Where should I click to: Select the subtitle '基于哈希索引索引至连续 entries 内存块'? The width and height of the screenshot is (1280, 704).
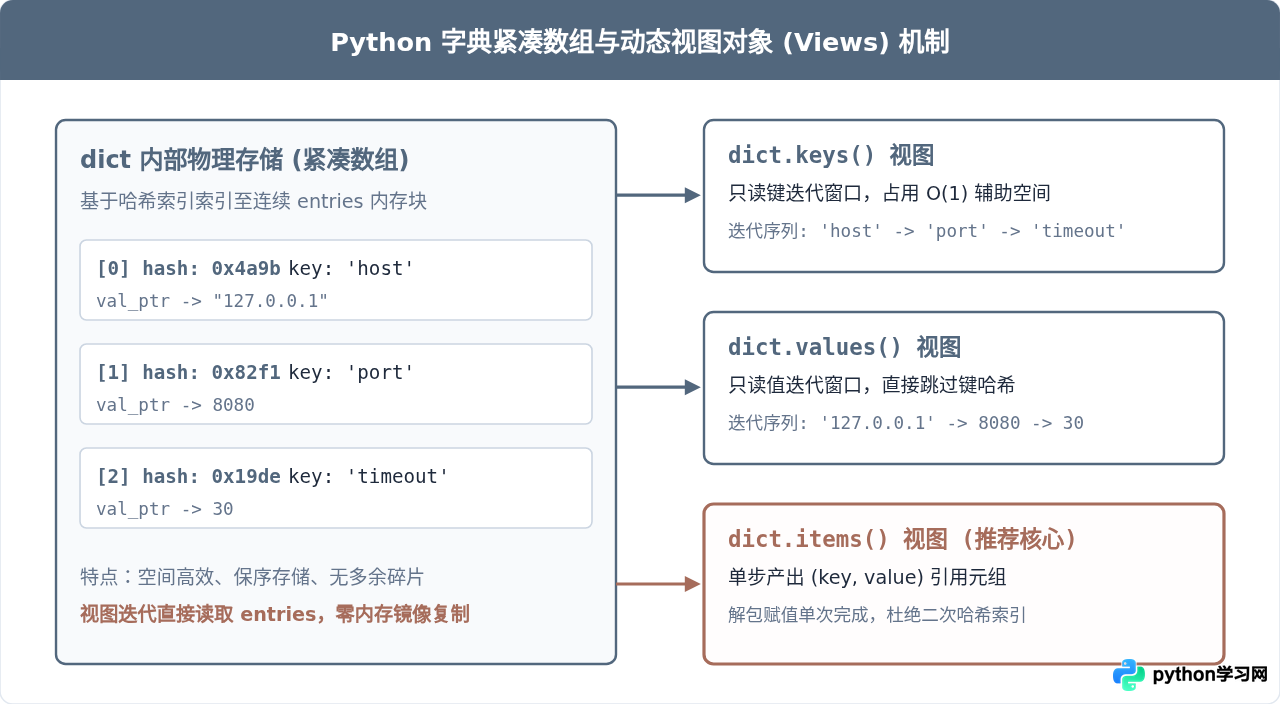(x=253, y=201)
